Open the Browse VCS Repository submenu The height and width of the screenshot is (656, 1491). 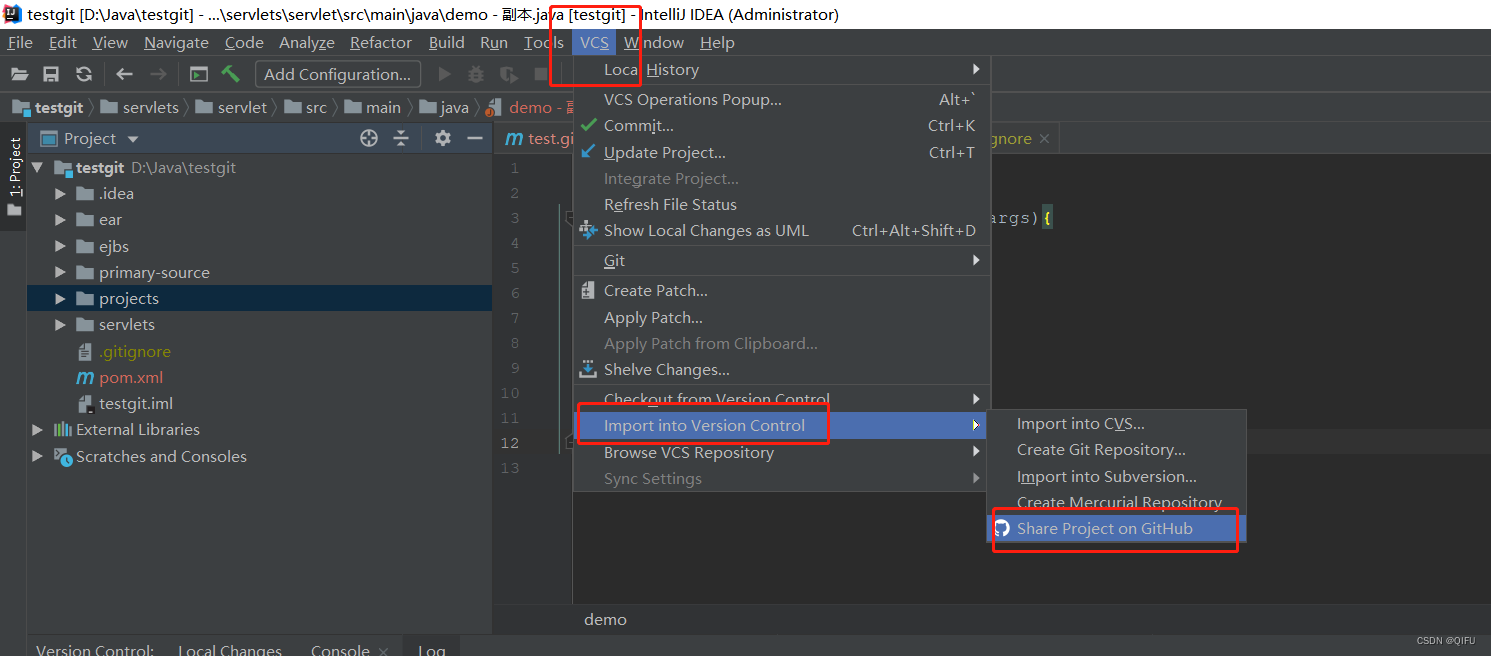click(782, 452)
